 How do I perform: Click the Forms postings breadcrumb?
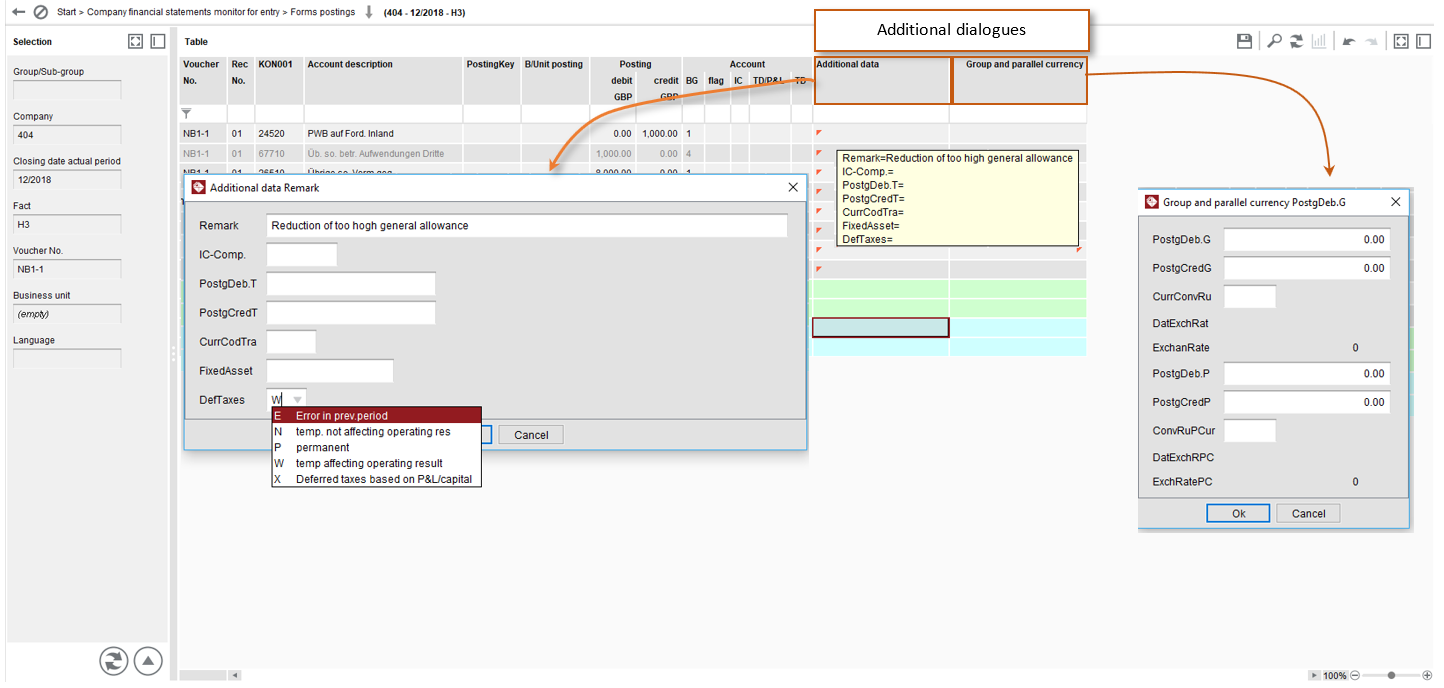coord(323,13)
